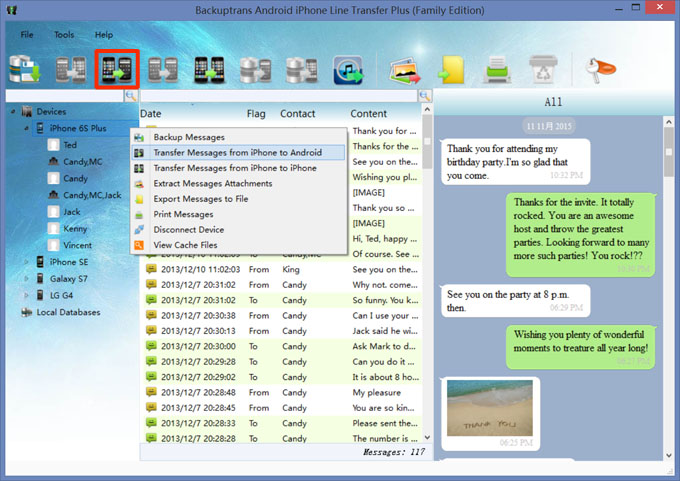Collapse the iPhone 6S Plus node
This screenshot has height=481, width=680.
pyautogui.click(x=26, y=128)
